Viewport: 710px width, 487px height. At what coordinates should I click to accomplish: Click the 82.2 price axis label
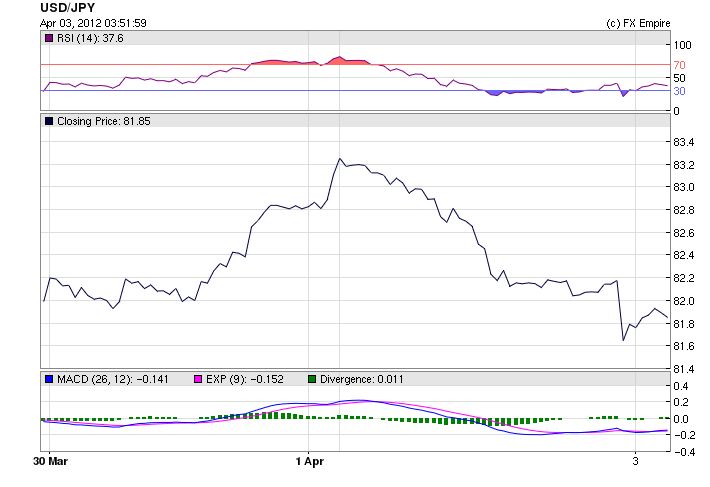tap(684, 278)
